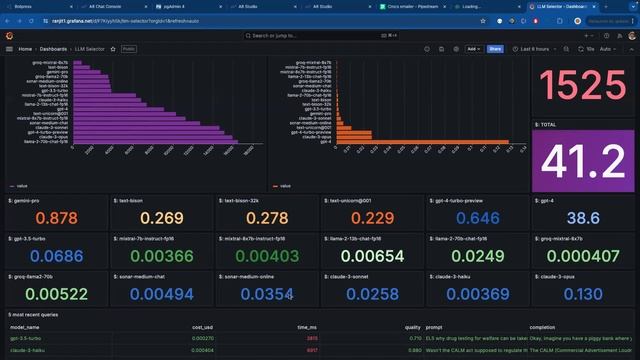
Task: Click the $: gpt-4 panel value 38.6
Action: coord(583,218)
